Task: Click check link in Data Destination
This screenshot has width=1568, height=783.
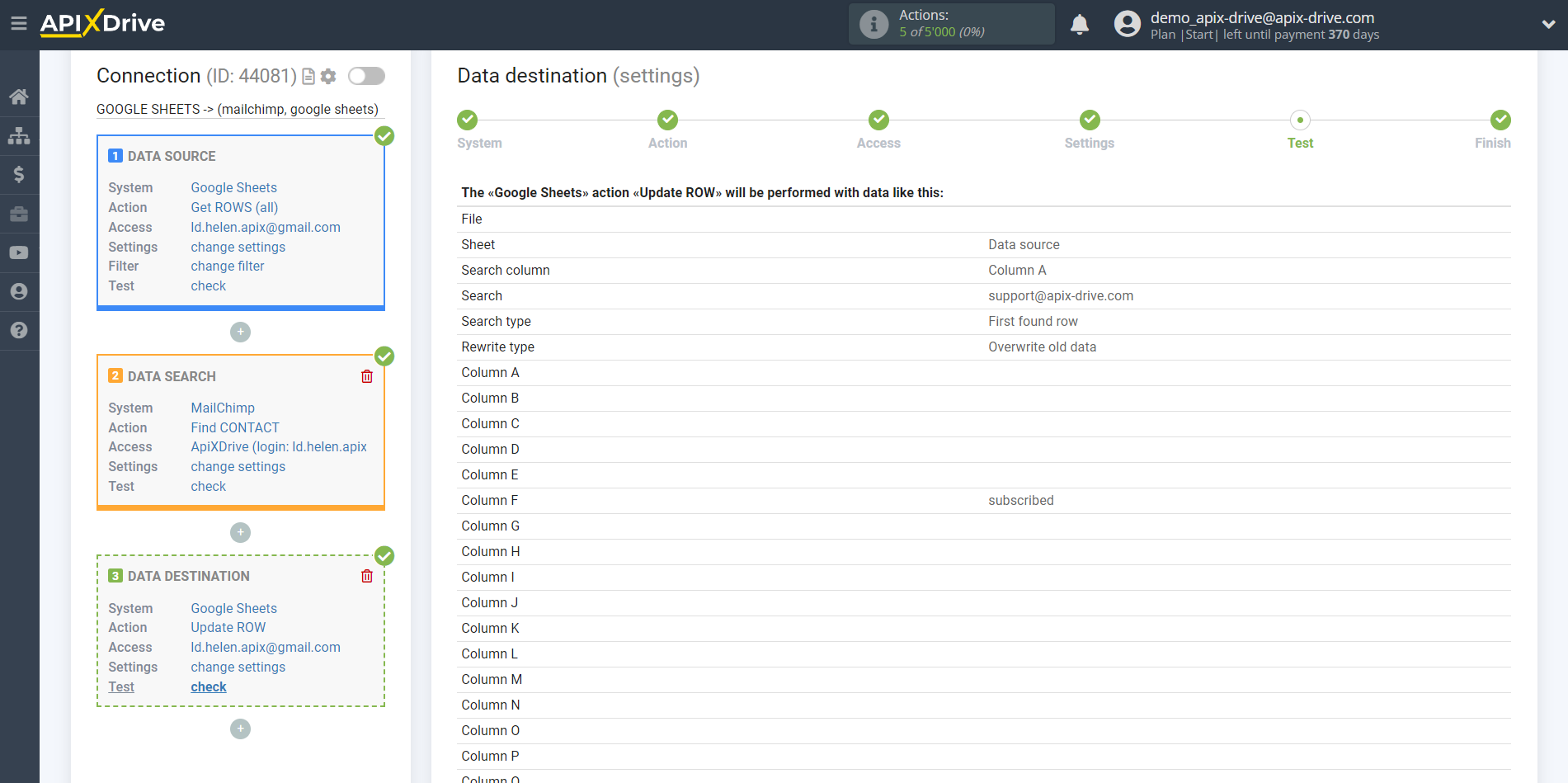Action: 208,686
